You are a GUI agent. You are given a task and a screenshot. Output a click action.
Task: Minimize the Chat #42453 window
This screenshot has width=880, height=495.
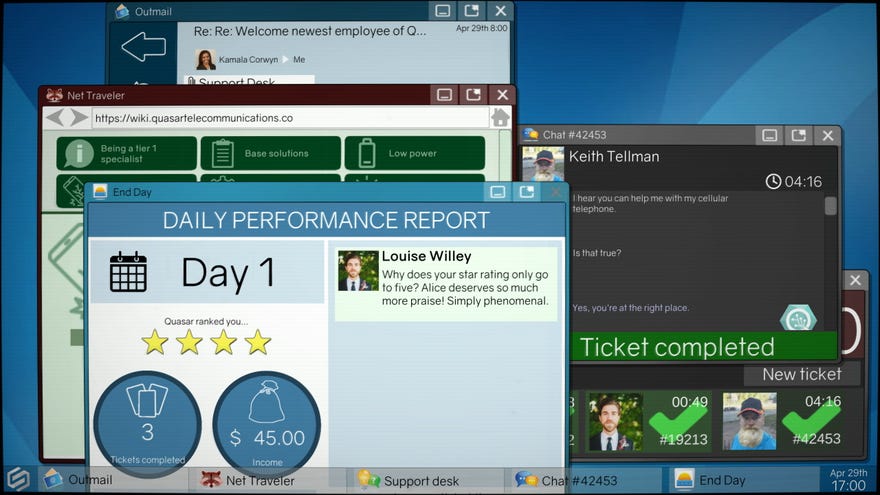(x=769, y=135)
